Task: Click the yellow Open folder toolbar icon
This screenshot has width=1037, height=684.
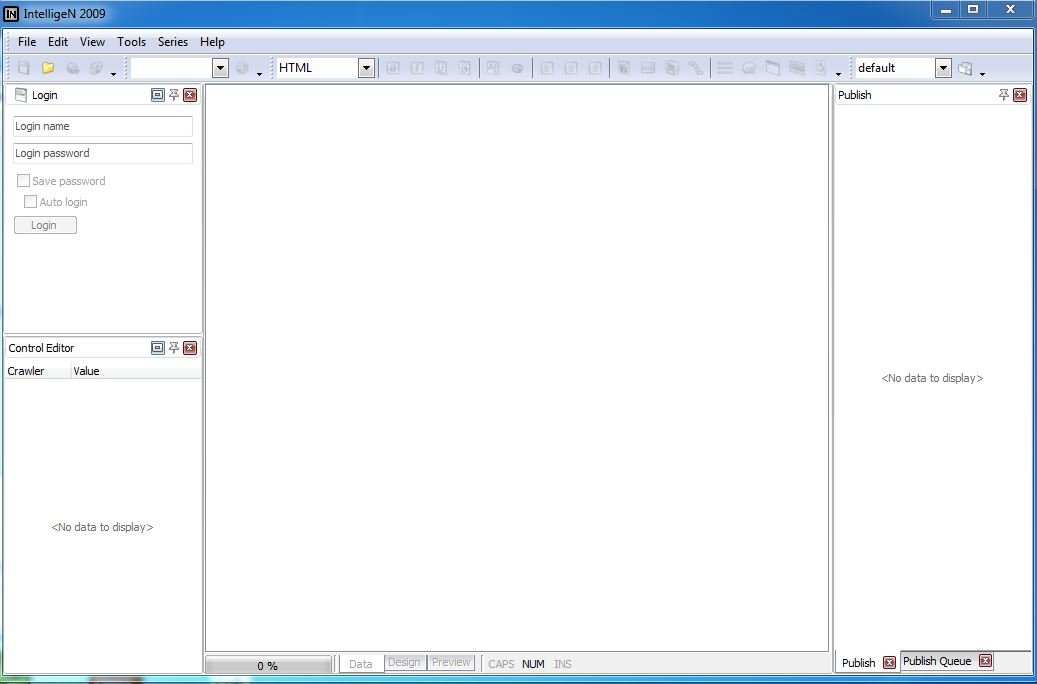Action: (x=47, y=68)
